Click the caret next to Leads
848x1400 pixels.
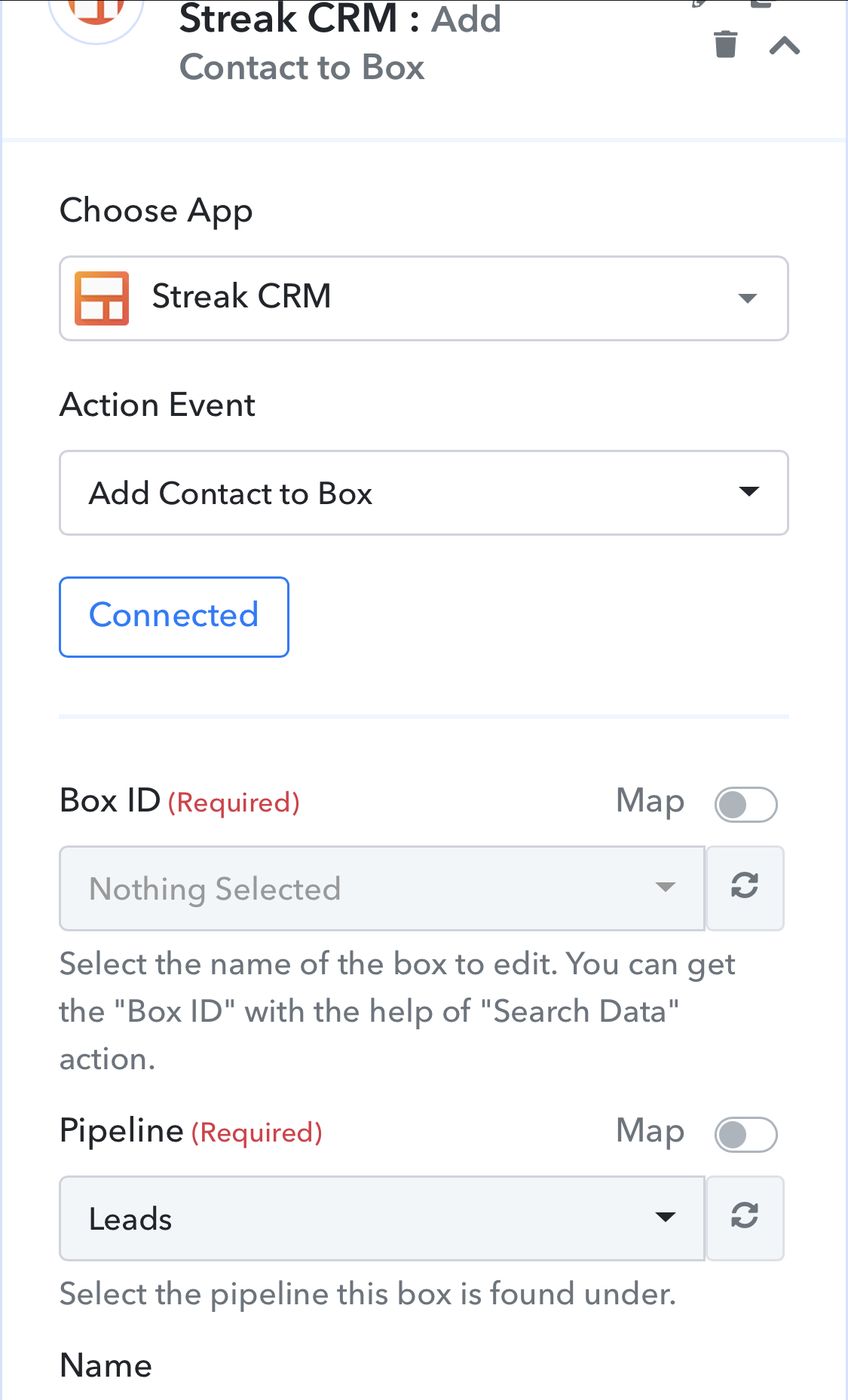pyautogui.click(x=665, y=1217)
